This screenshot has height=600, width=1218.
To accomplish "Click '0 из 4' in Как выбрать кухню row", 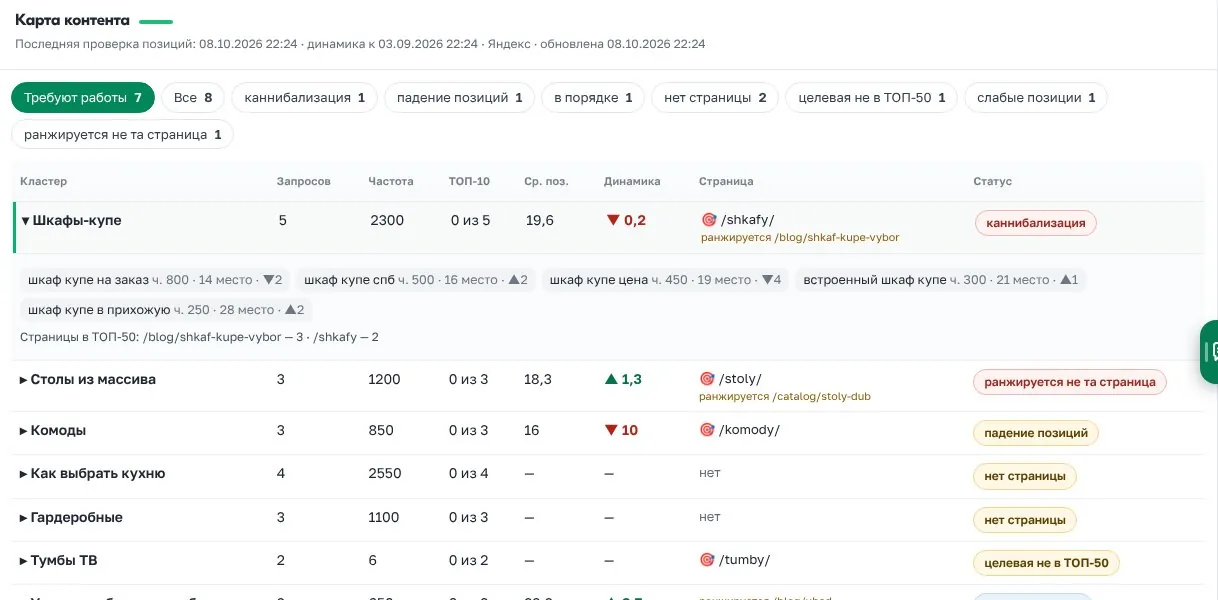I will 469,474.
